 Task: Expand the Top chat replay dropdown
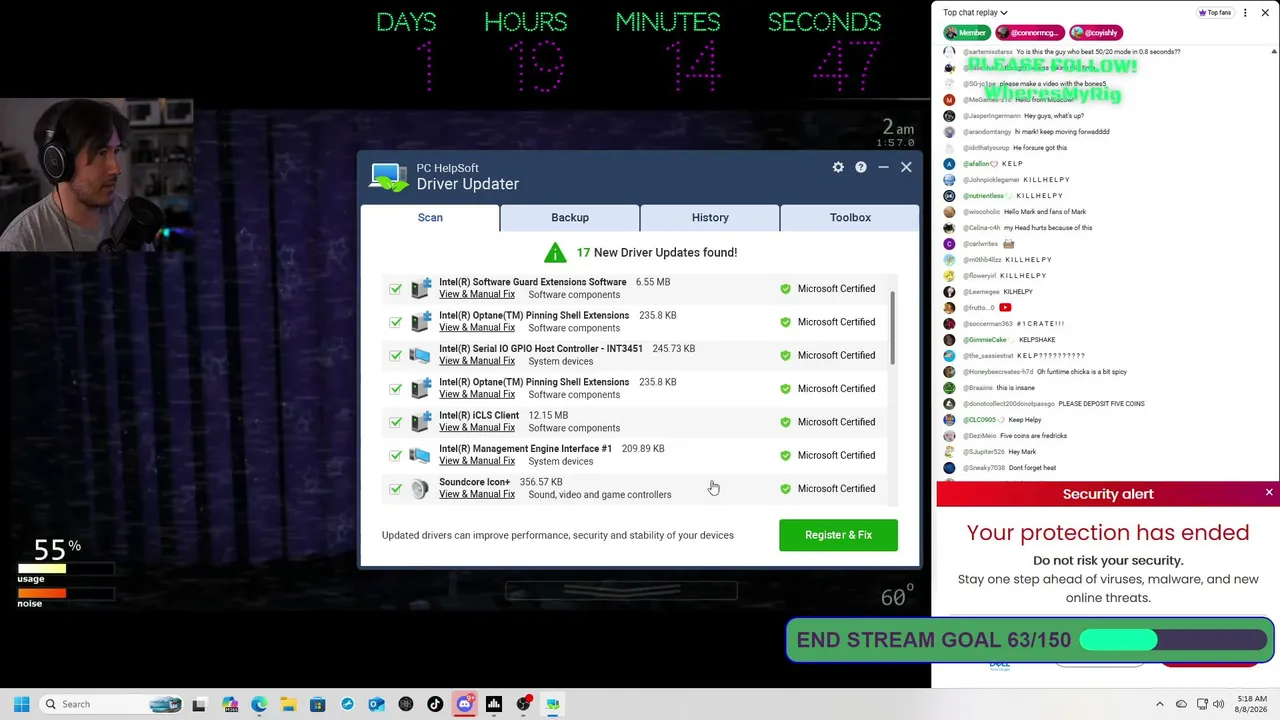point(975,12)
